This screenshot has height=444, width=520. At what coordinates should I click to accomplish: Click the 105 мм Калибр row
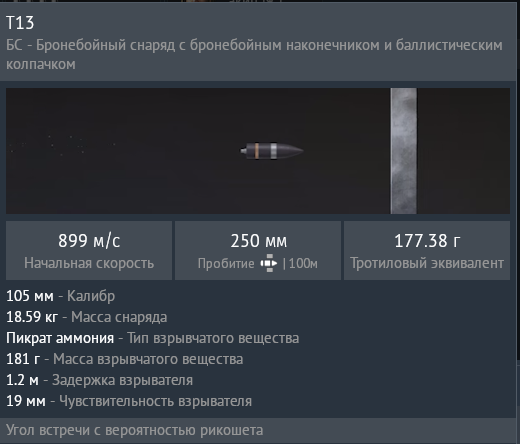pyautogui.click(x=61, y=296)
